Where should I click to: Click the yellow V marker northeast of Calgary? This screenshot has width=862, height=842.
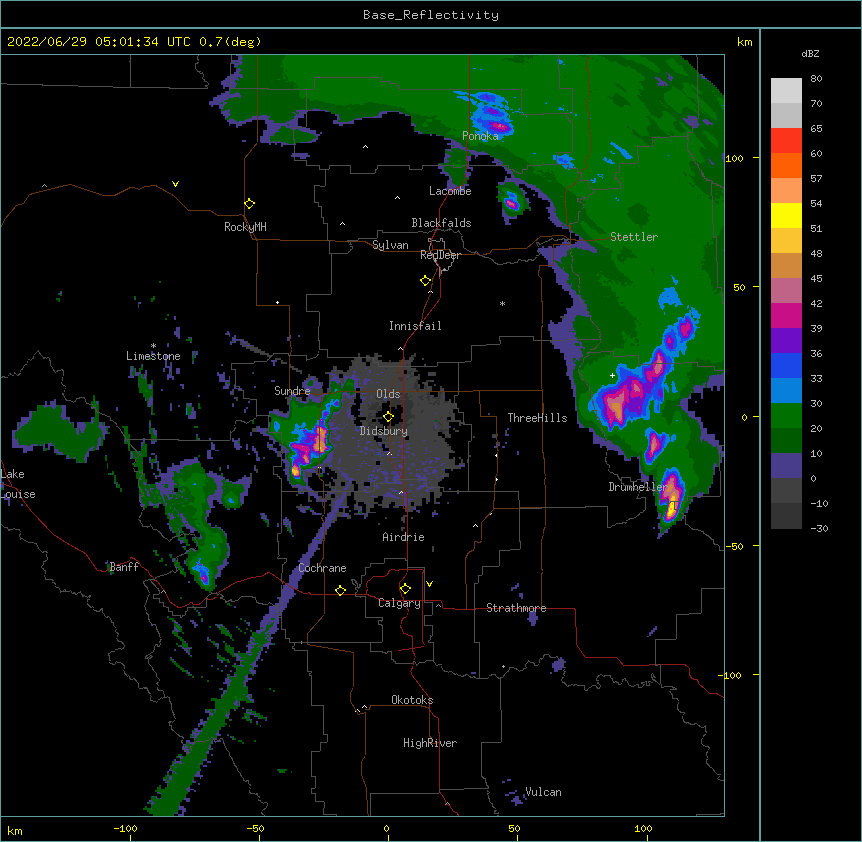[429, 584]
